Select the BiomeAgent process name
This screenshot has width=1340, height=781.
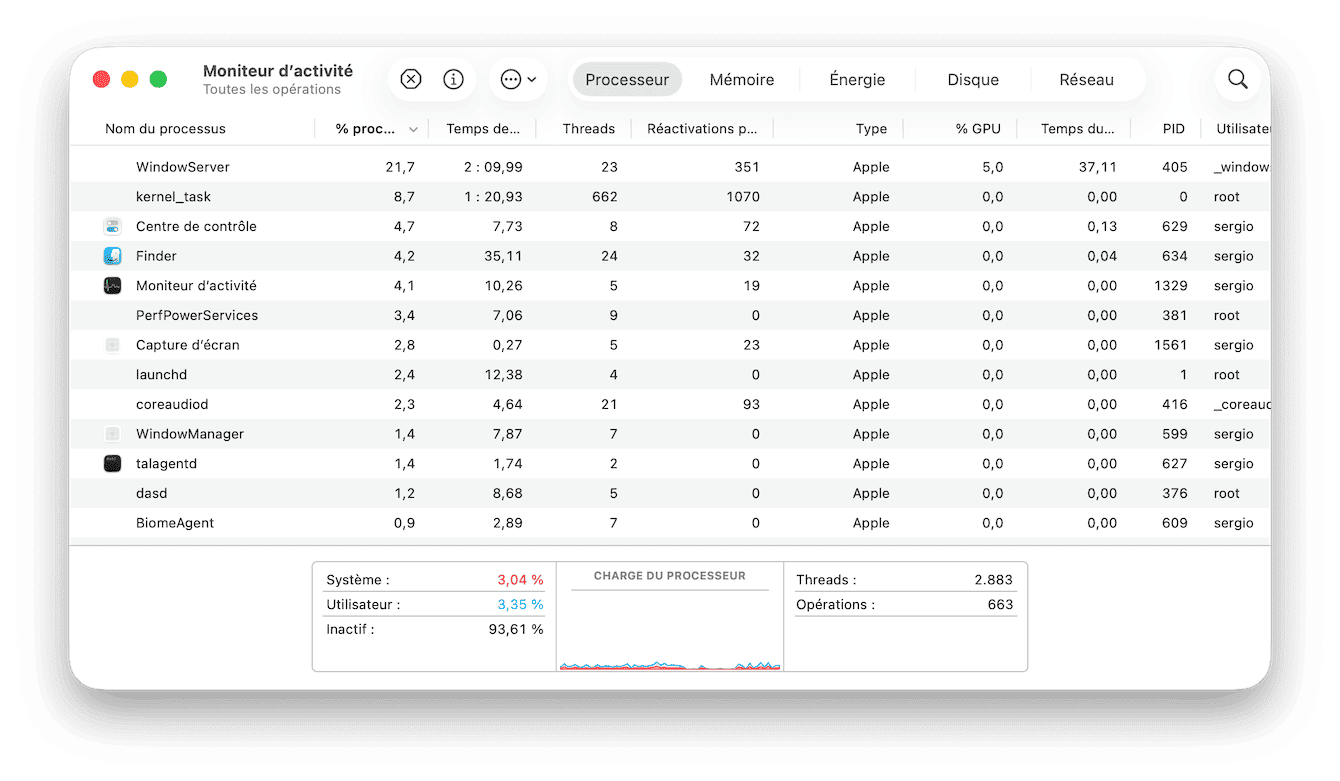pyautogui.click(x=175, y=523)
